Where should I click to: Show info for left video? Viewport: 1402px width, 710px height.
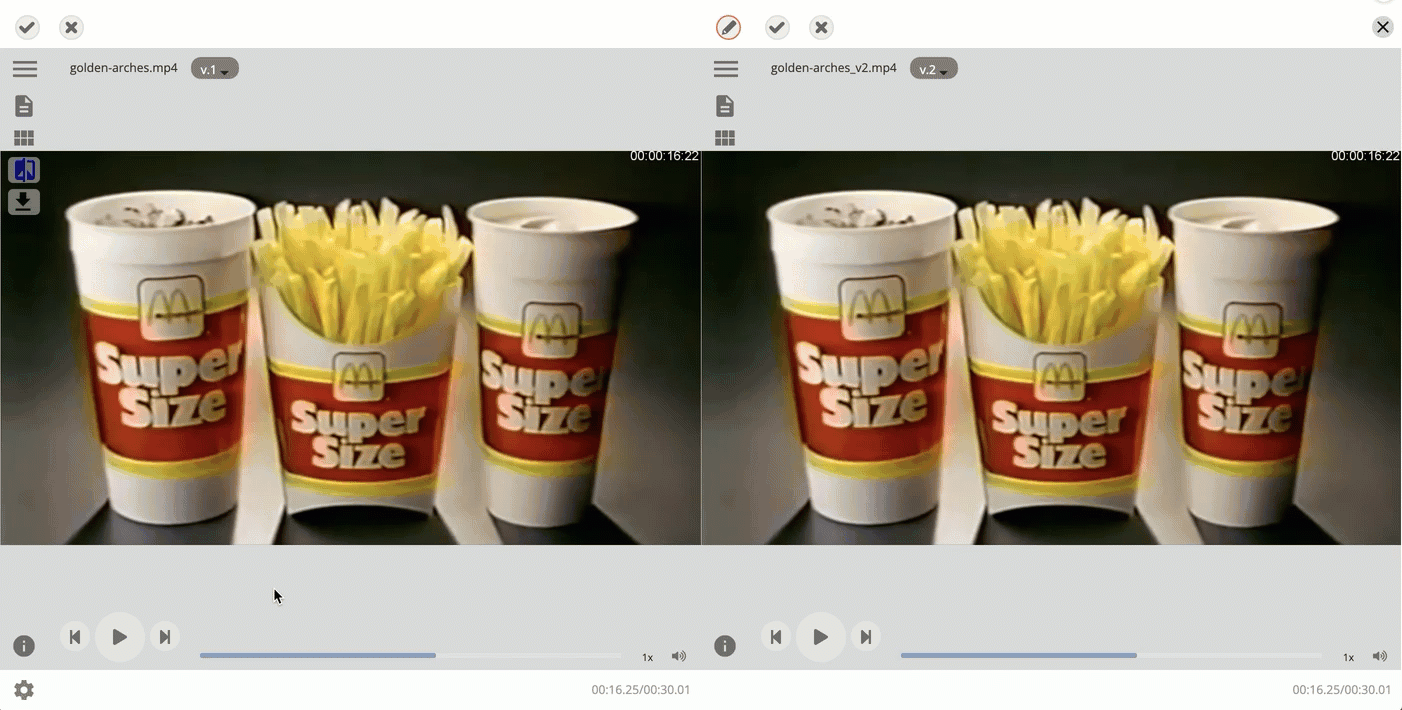24,646
